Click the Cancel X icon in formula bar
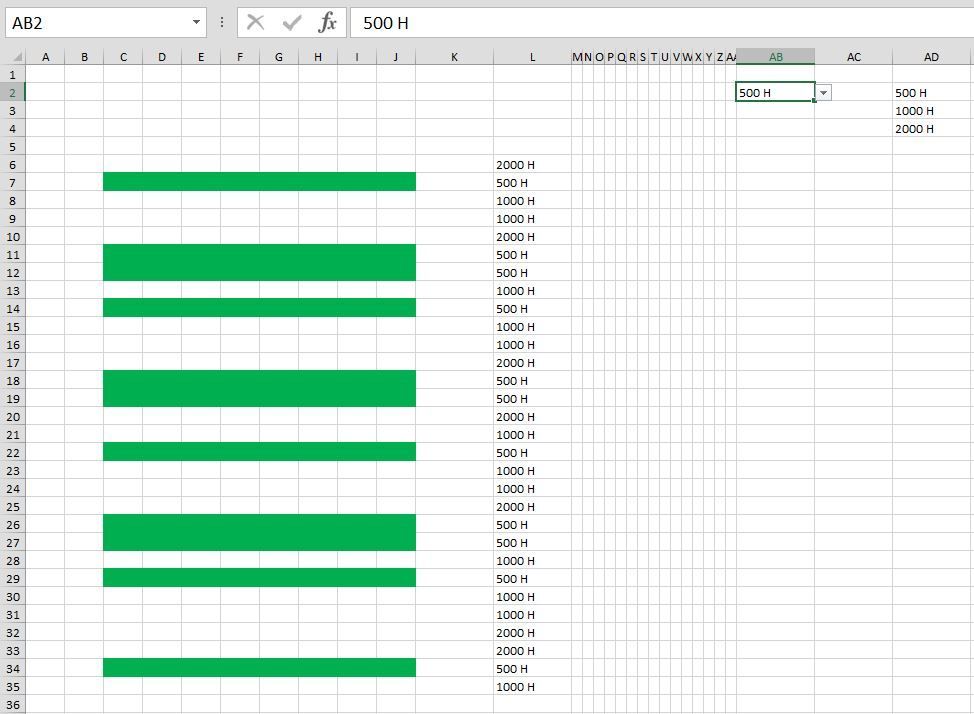Image resolution: width=974 pixels, height=714 pixels. pos(255,23)
